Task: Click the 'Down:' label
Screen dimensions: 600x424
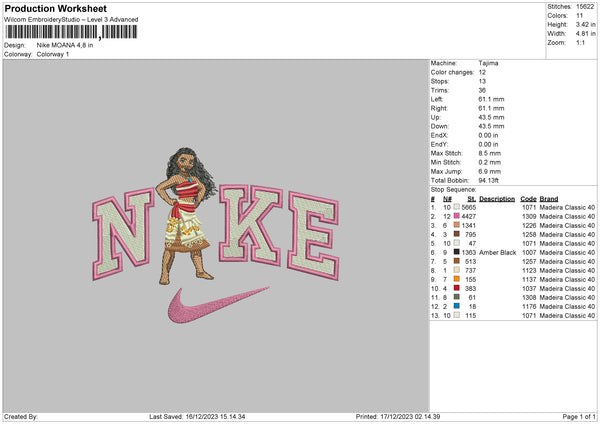Action: tap(439, 126)
